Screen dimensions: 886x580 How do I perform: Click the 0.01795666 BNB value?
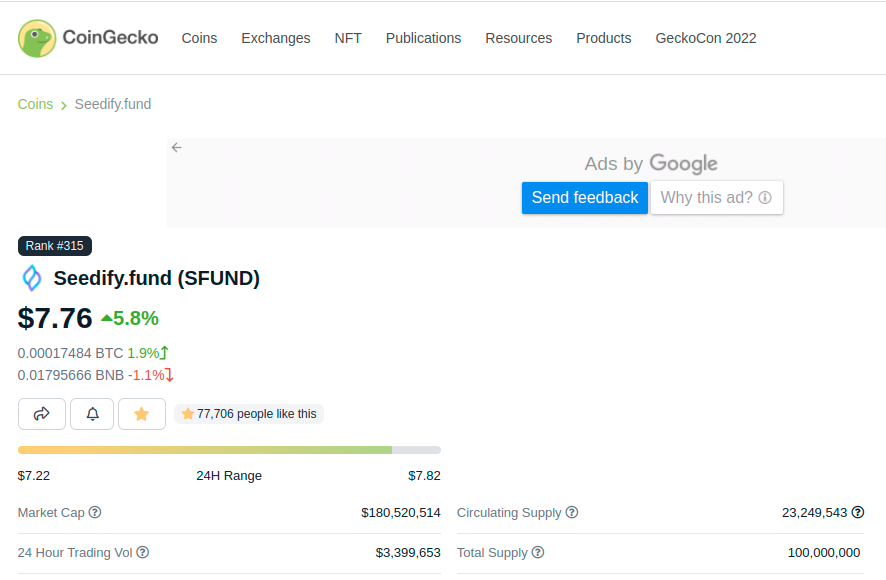(71, 375)
